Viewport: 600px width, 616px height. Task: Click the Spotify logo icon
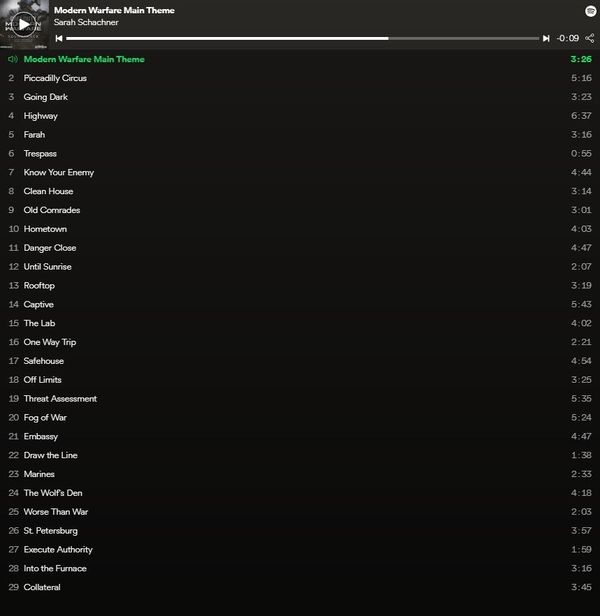click(590, 11)
